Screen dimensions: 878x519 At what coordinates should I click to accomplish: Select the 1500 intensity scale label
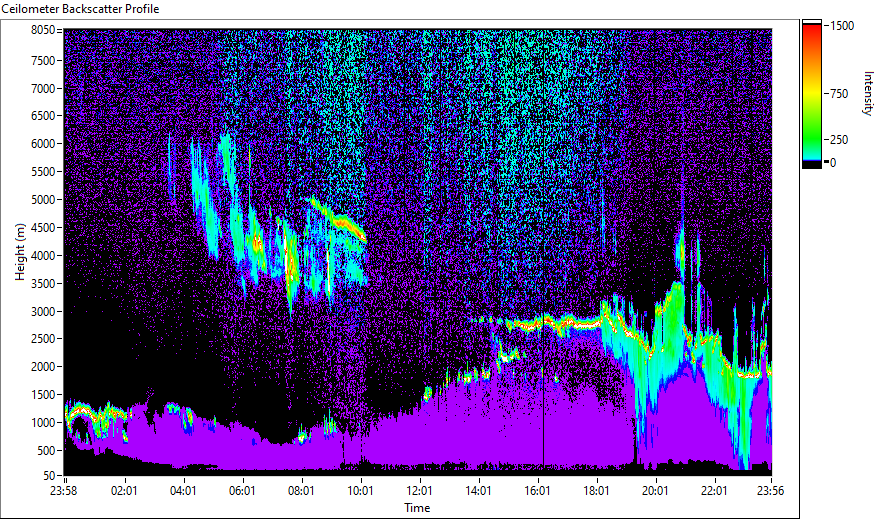click(842, 26)
